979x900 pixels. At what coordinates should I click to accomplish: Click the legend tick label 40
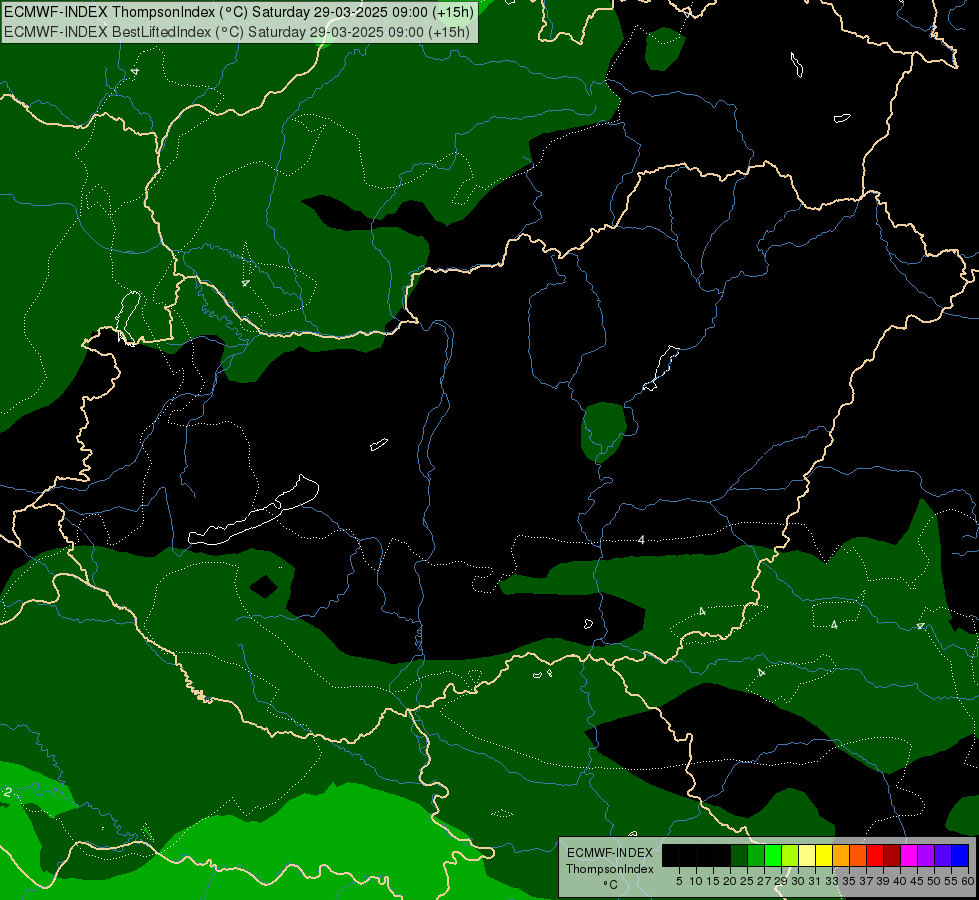pos(900,881)
